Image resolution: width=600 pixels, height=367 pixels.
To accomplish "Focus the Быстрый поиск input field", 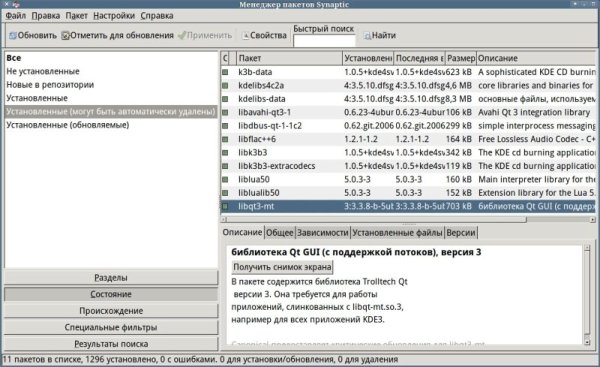I will tap(324, 41).
